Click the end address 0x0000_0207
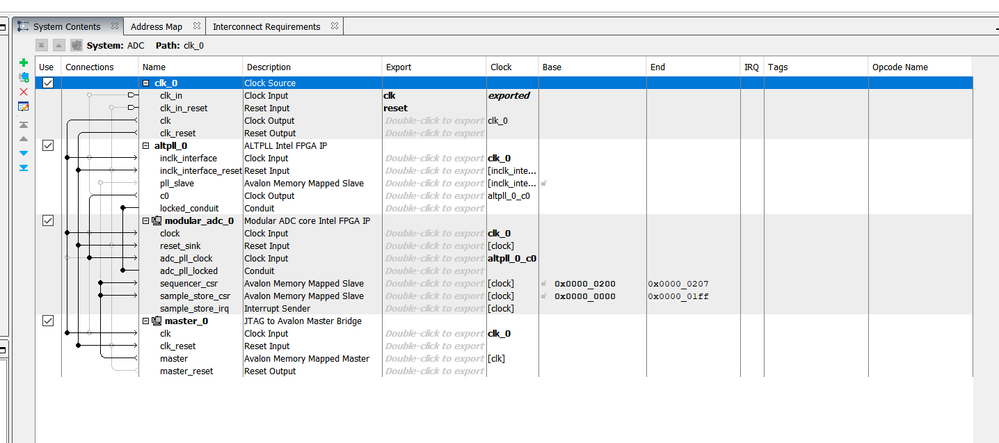 tap(679, 284)
